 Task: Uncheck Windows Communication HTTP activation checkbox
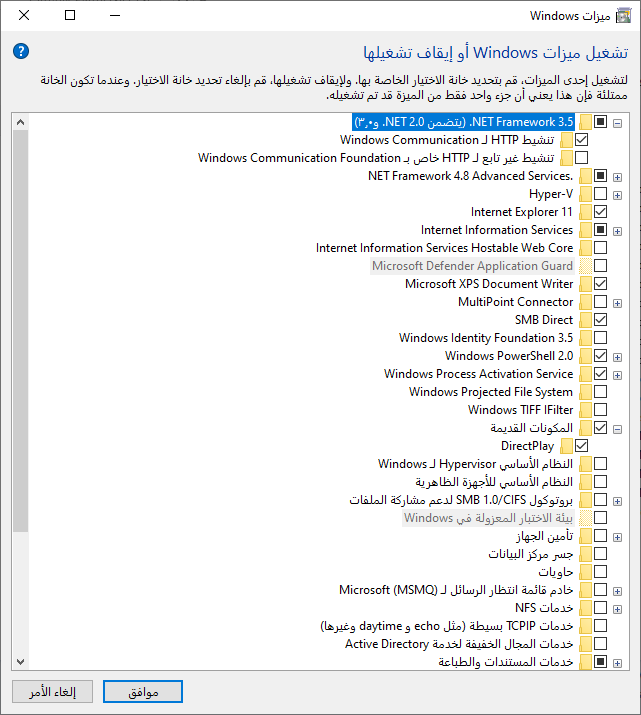tap(581, 140)
